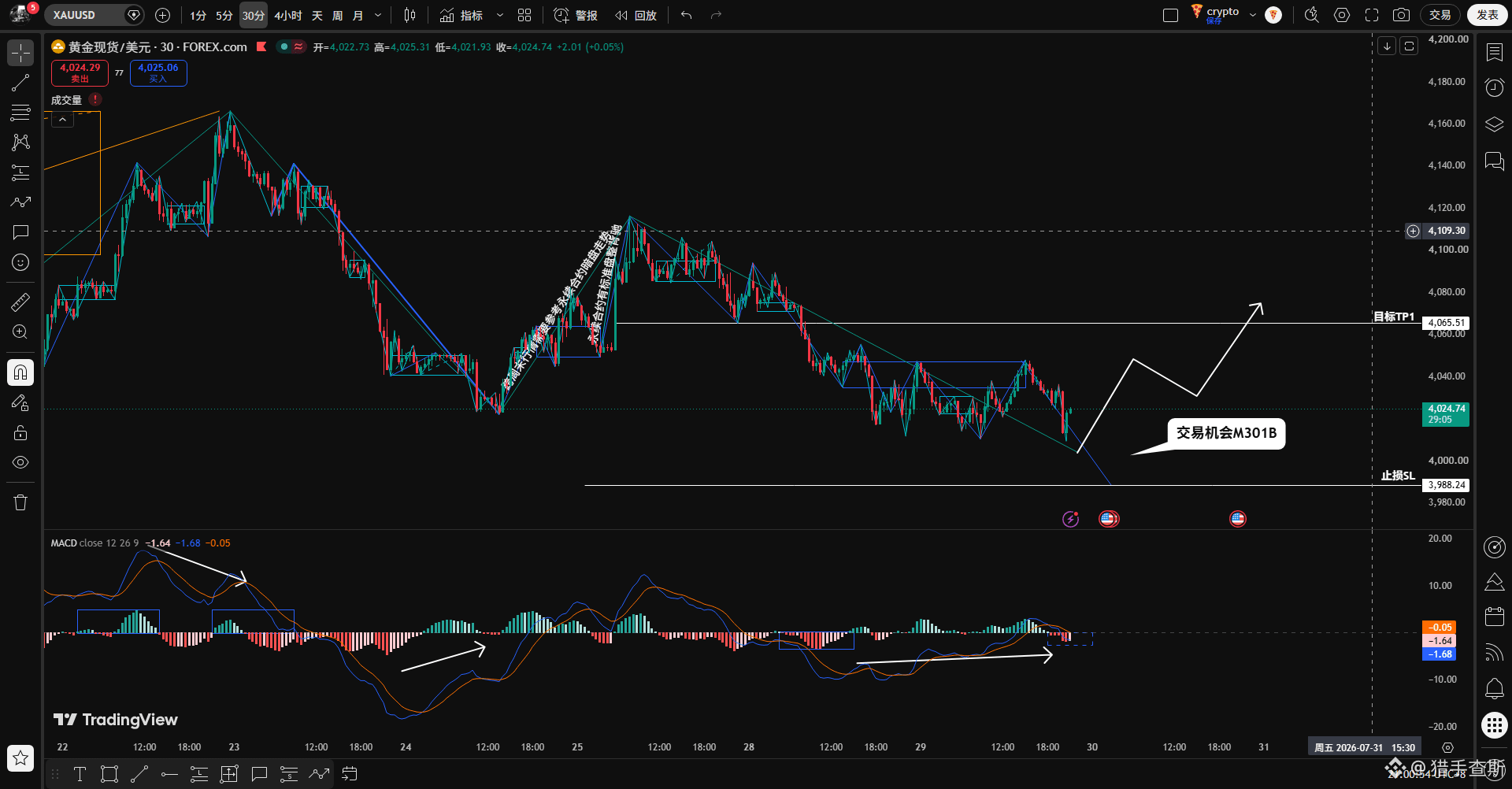The width and height of the screenshot is (1512, 789).
Task: Select the 5分 timeframe
Action: [x=224, y=15]
